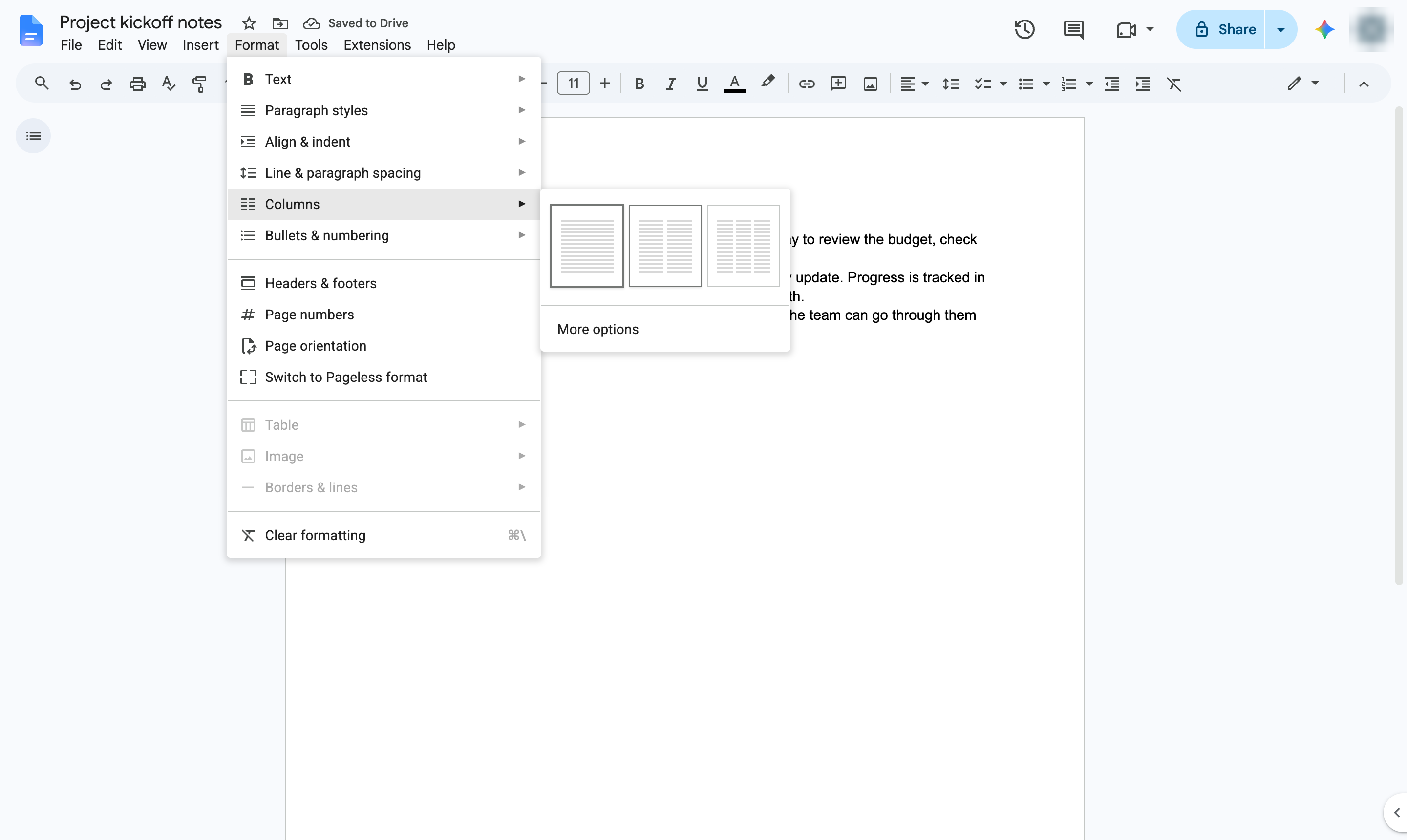Click the Gemini sparkle icon

(1324, 29)
